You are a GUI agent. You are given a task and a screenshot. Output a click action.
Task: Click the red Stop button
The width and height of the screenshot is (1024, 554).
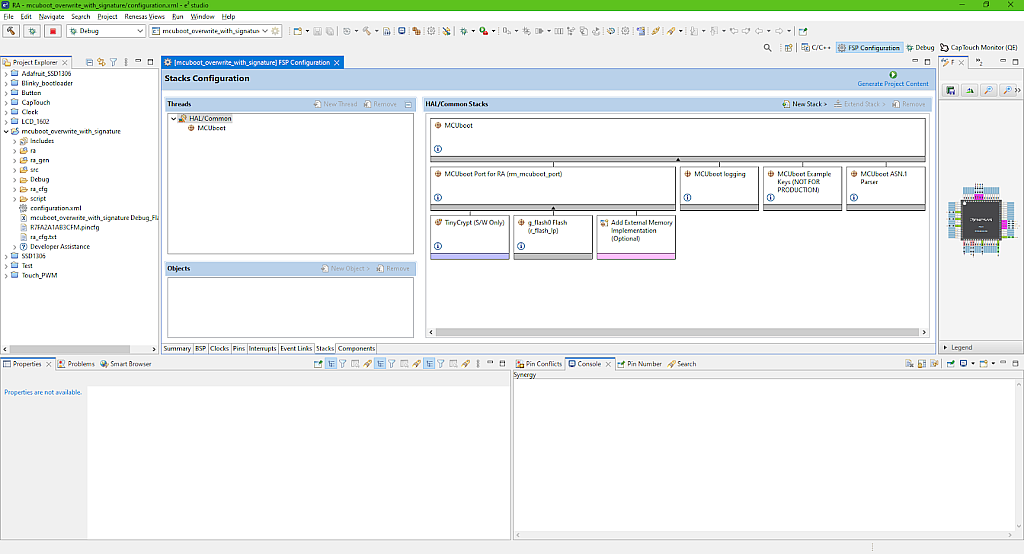(53, 31)
